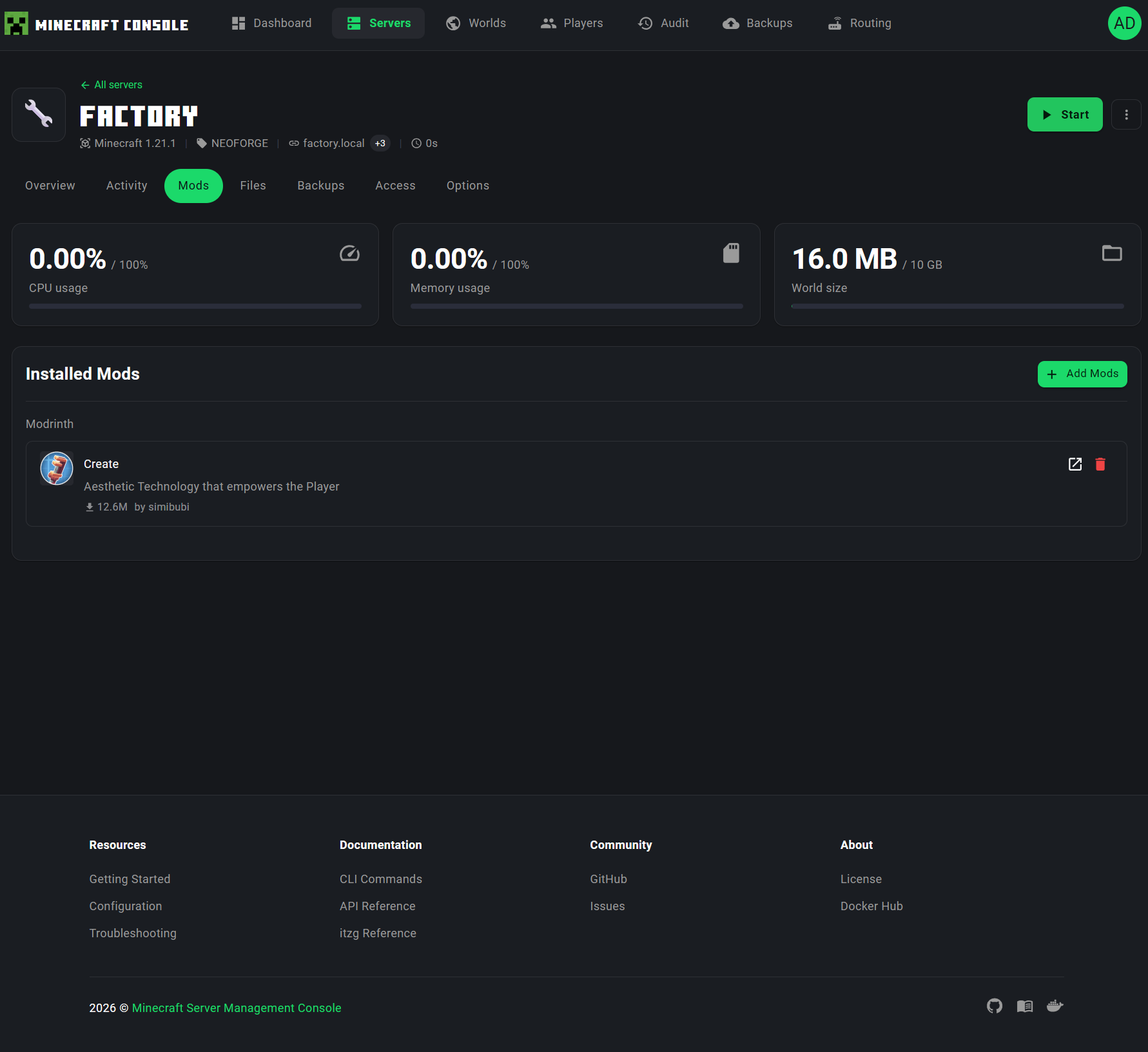Click the documentation book icon in footer
Viewport: 1148px width, 1052px height.
1025,1006
